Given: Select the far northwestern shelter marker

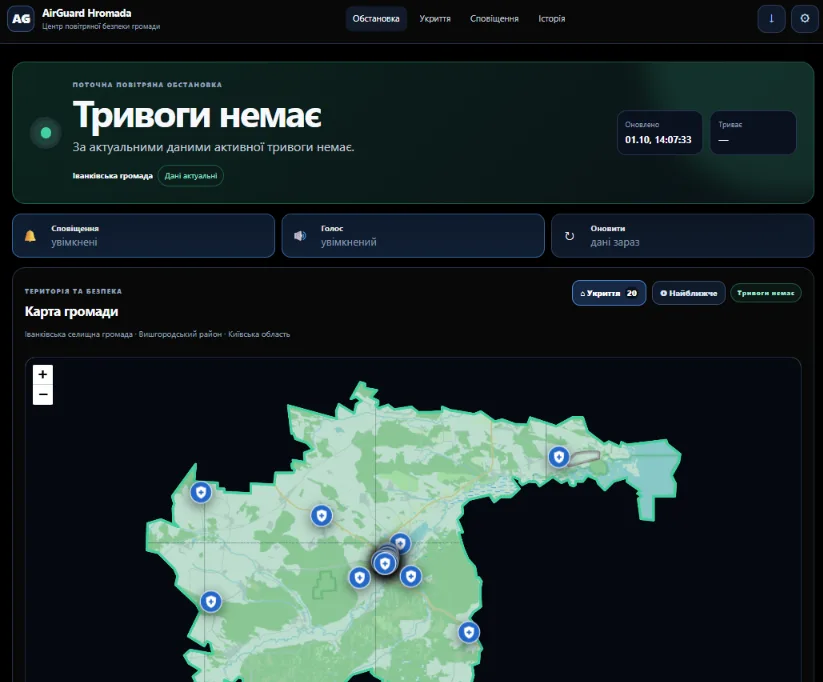Looking at the screenshot, I should pos(201,492).
